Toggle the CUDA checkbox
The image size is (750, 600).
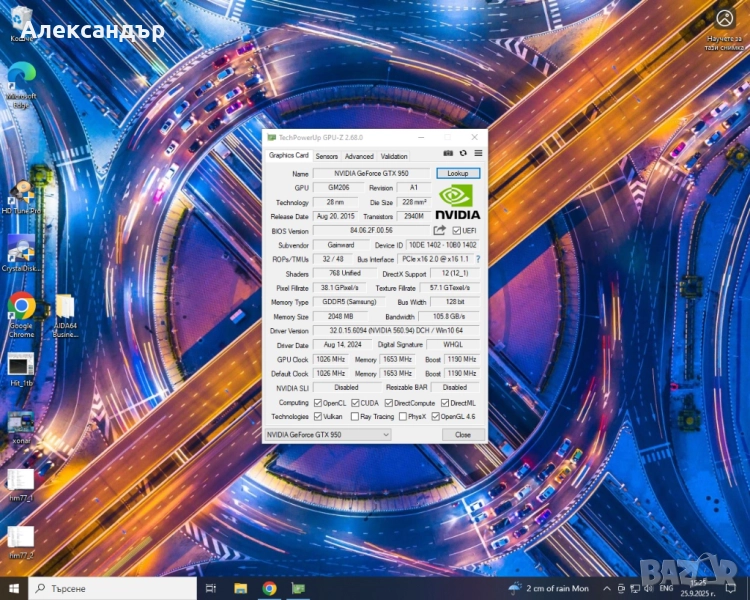pyautogui.click(x=355, y=402)
